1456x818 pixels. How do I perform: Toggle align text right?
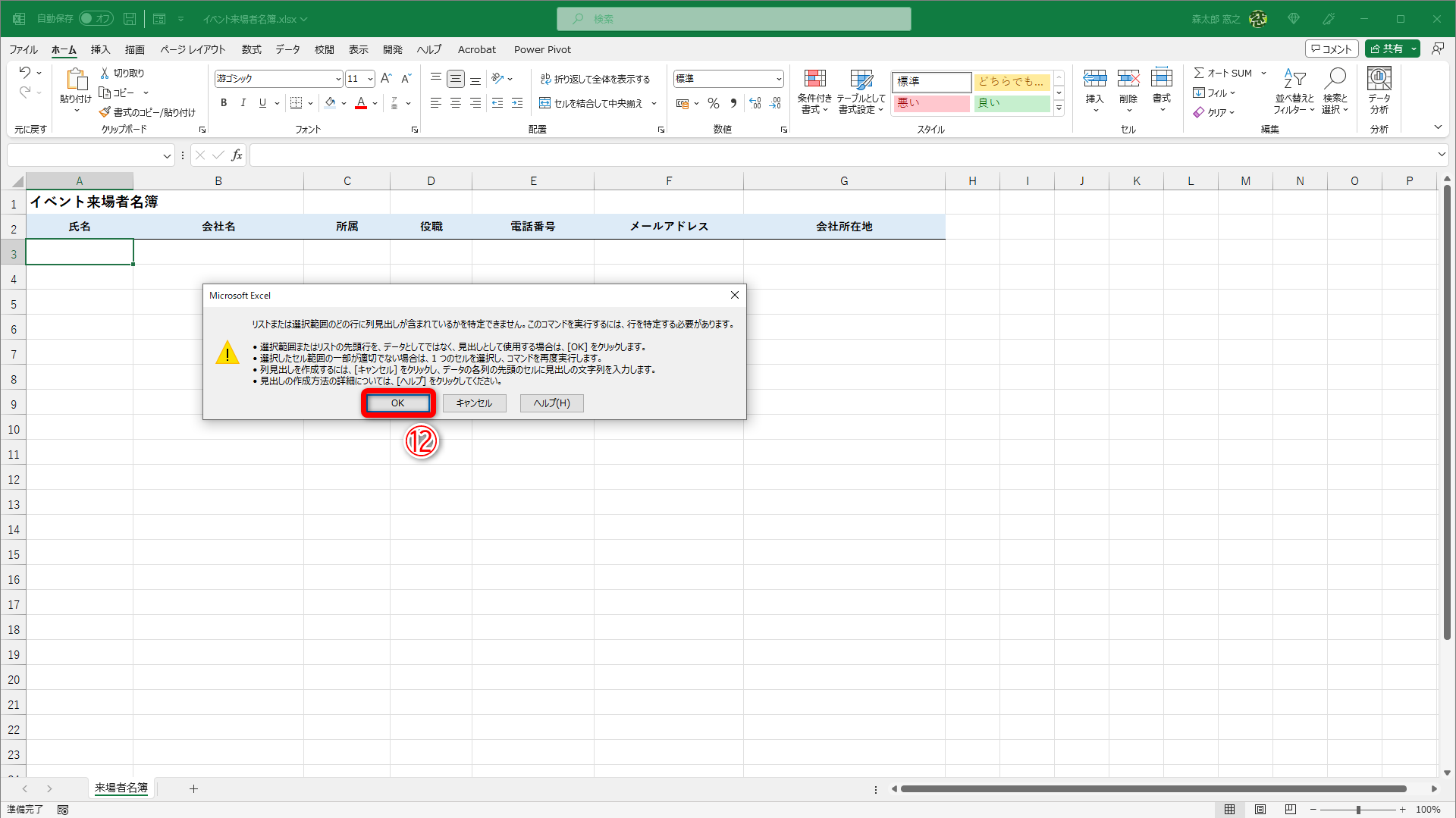(x=475, y=103)
